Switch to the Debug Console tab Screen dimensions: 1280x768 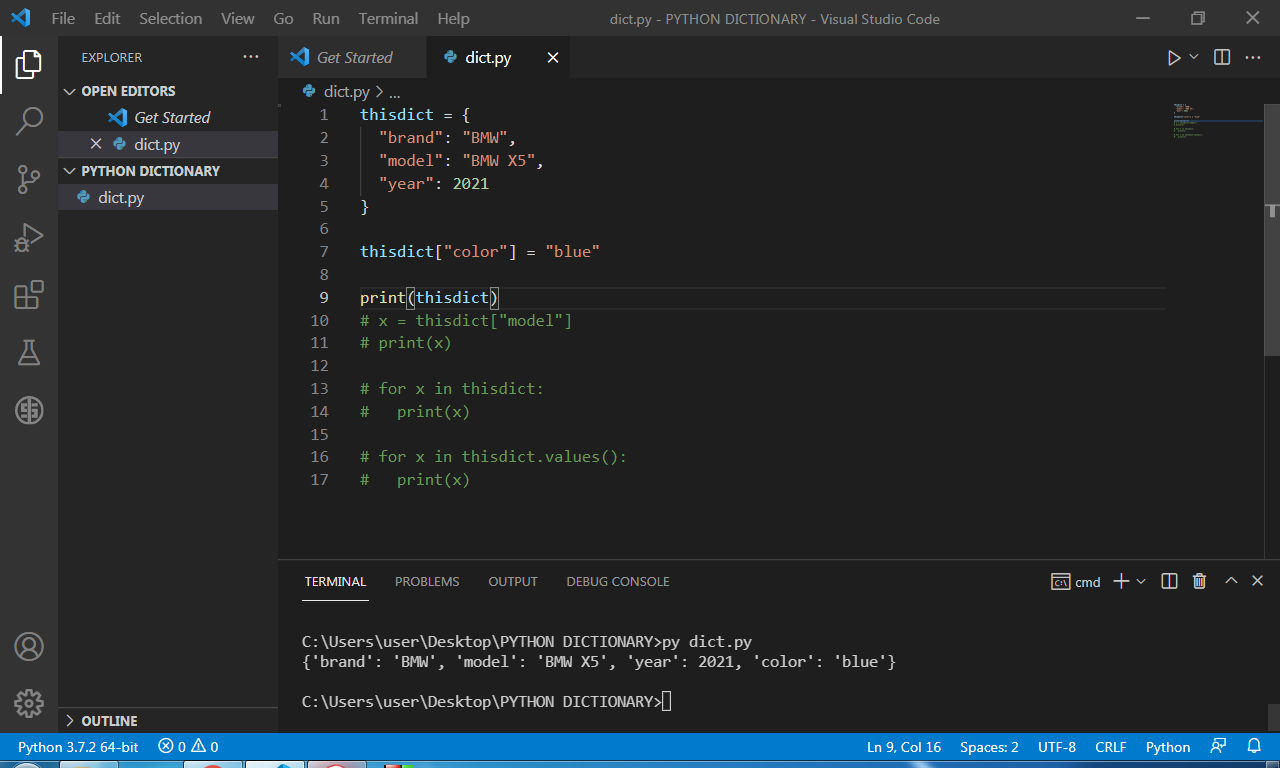pos(618,581)
